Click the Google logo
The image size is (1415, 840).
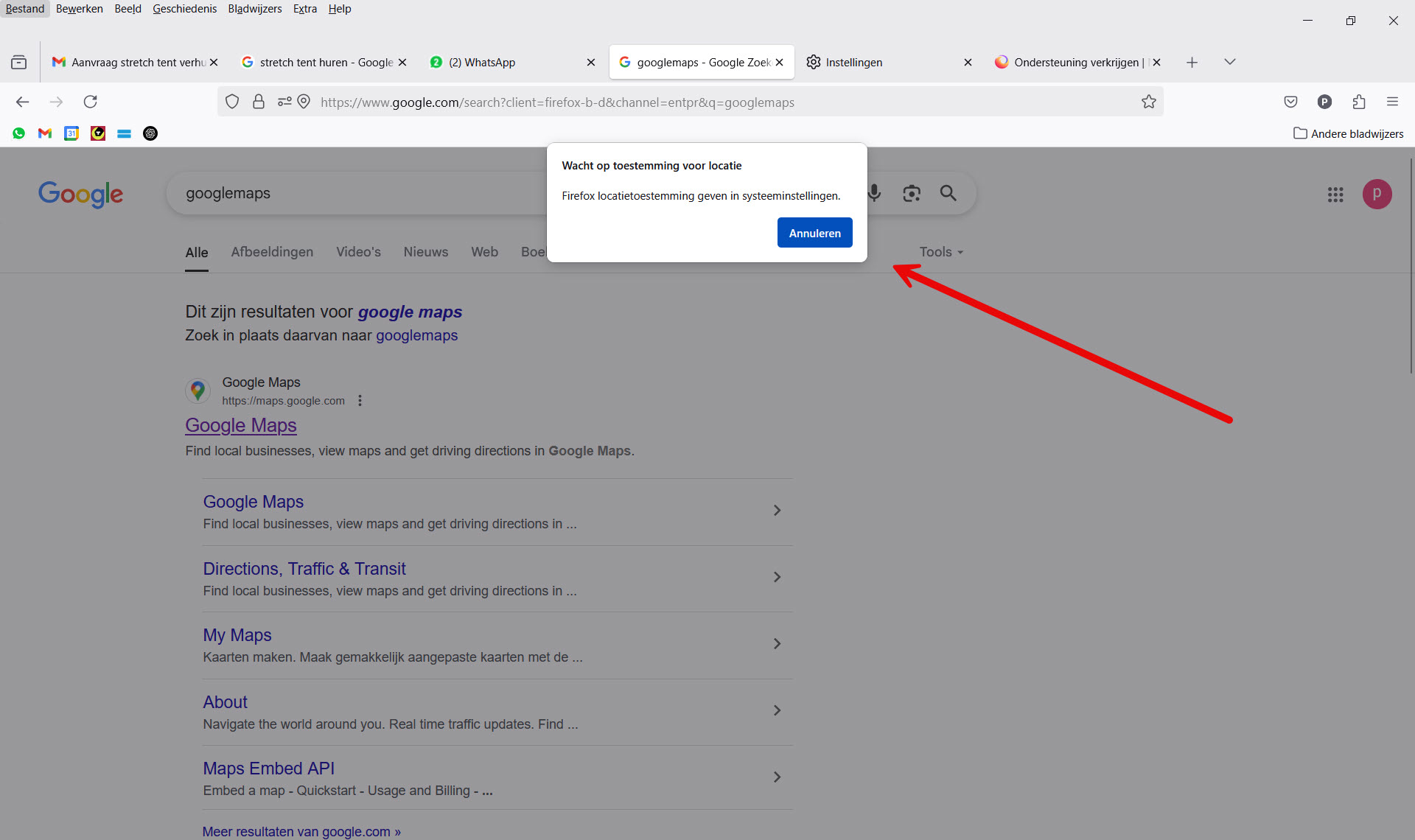coord(81,194)
